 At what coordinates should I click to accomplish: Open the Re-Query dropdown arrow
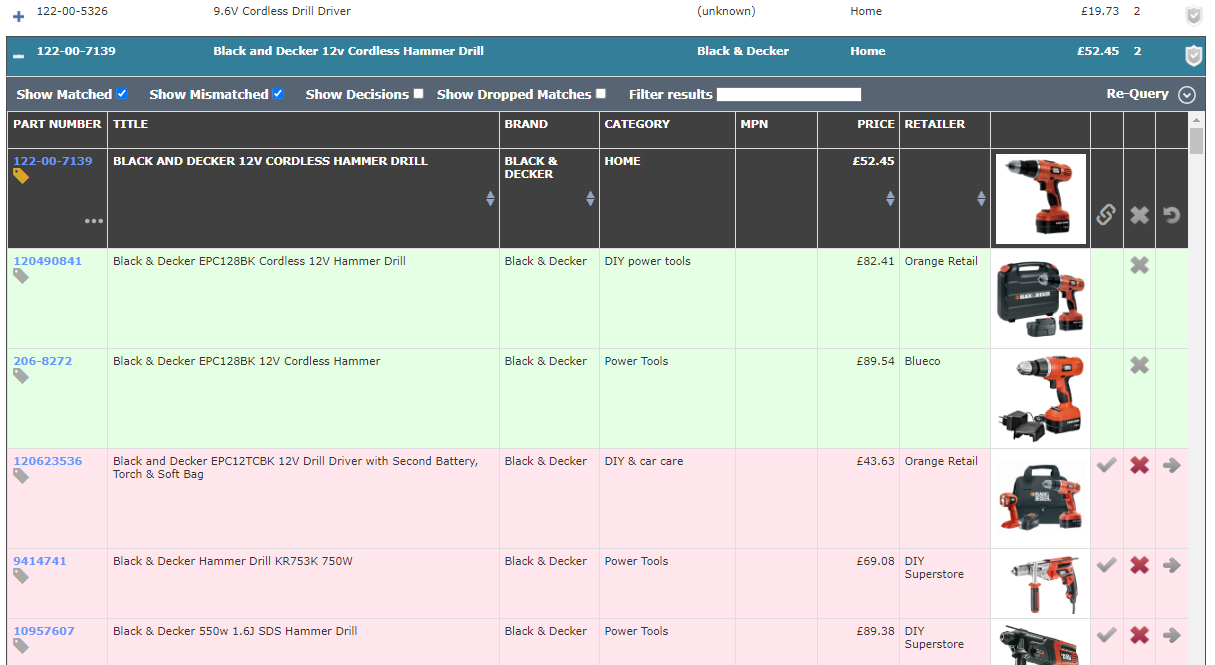click(1187, 95)
